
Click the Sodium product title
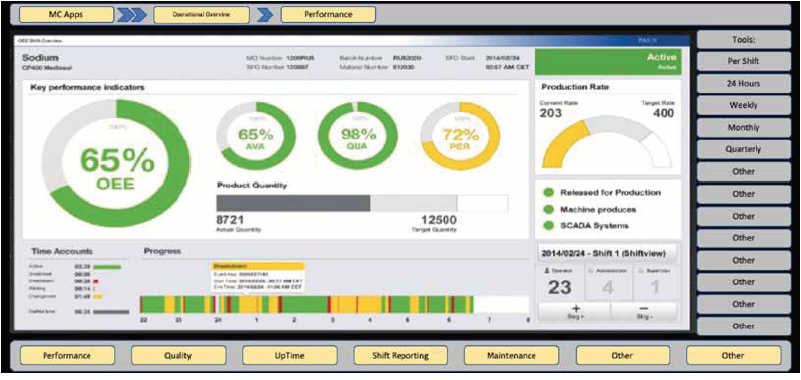coord(40,57)
